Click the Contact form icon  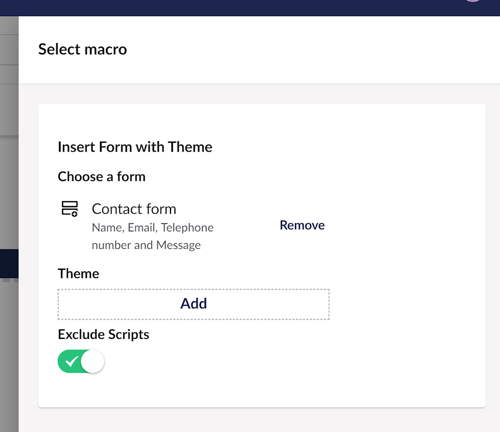tap(70, 209)
